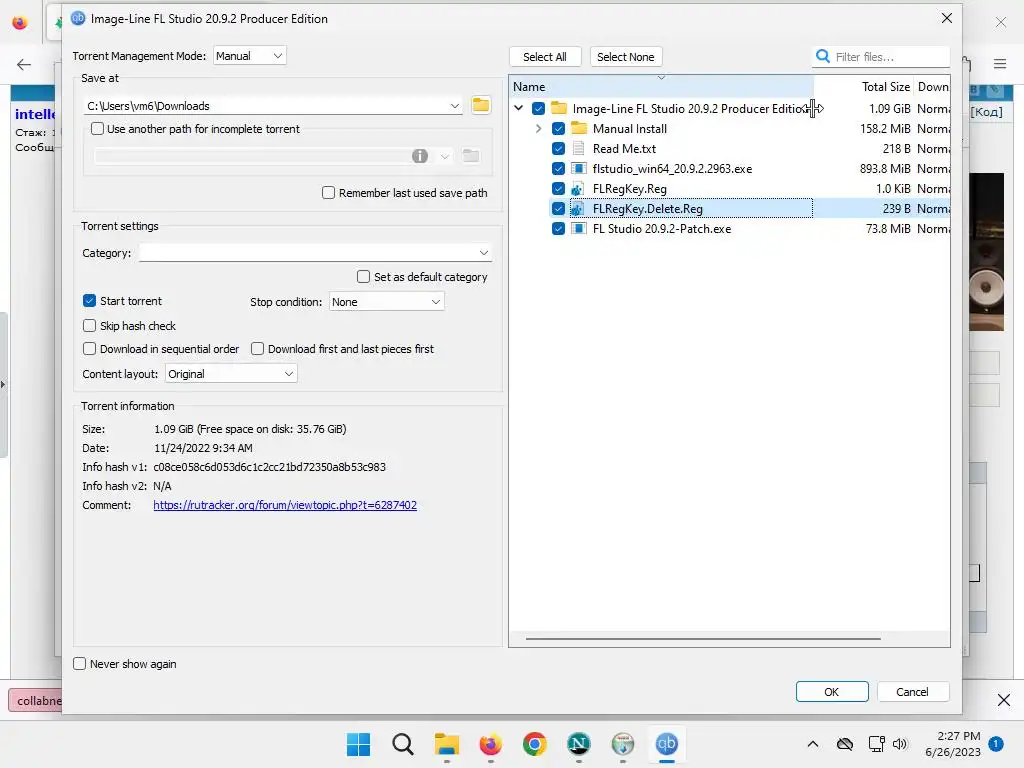Open Windows taskbar search
The image size is (1024, 768).
(x=402, y=744)
